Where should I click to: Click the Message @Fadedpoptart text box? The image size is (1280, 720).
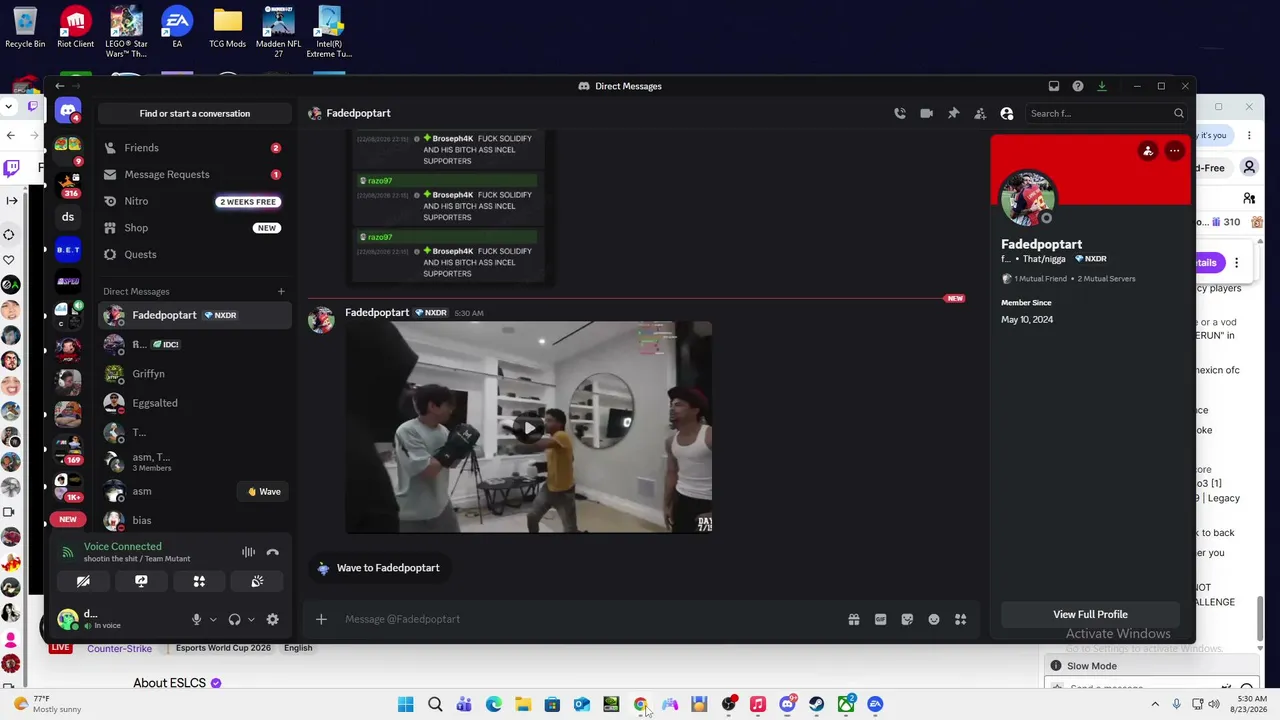pyautogui.click(x=590, y=619)
